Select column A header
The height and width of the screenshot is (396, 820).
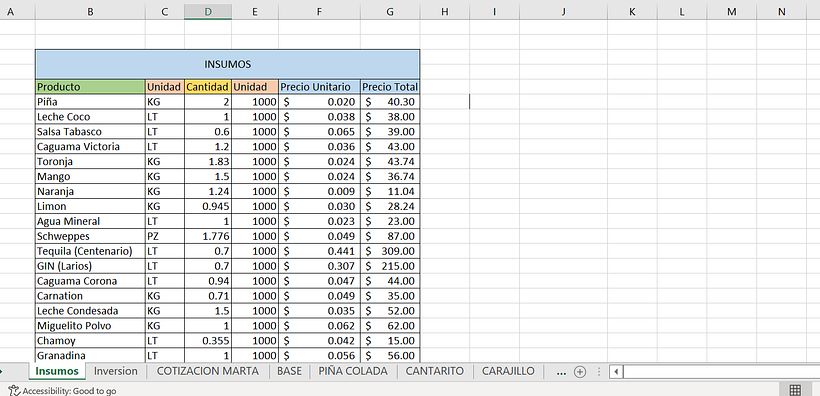[10, 12]
